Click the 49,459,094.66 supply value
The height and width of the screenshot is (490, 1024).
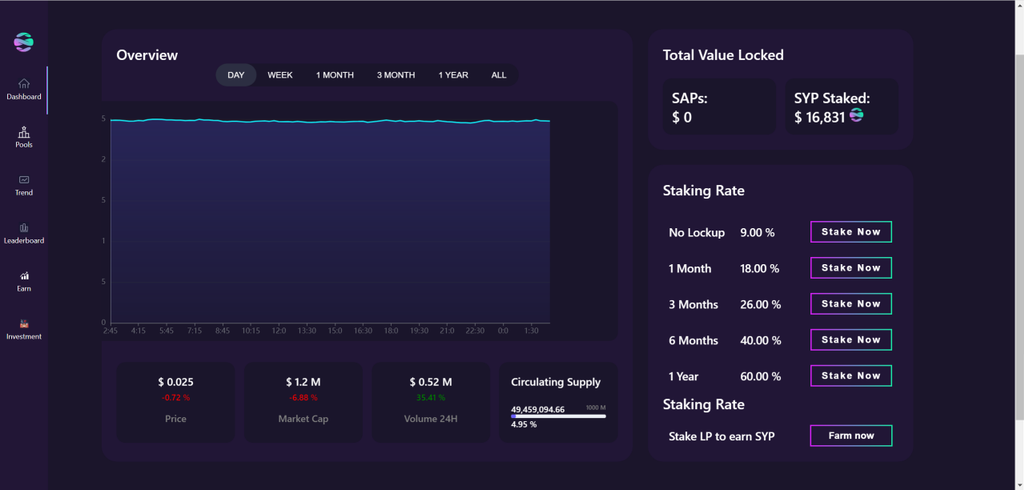538,410
